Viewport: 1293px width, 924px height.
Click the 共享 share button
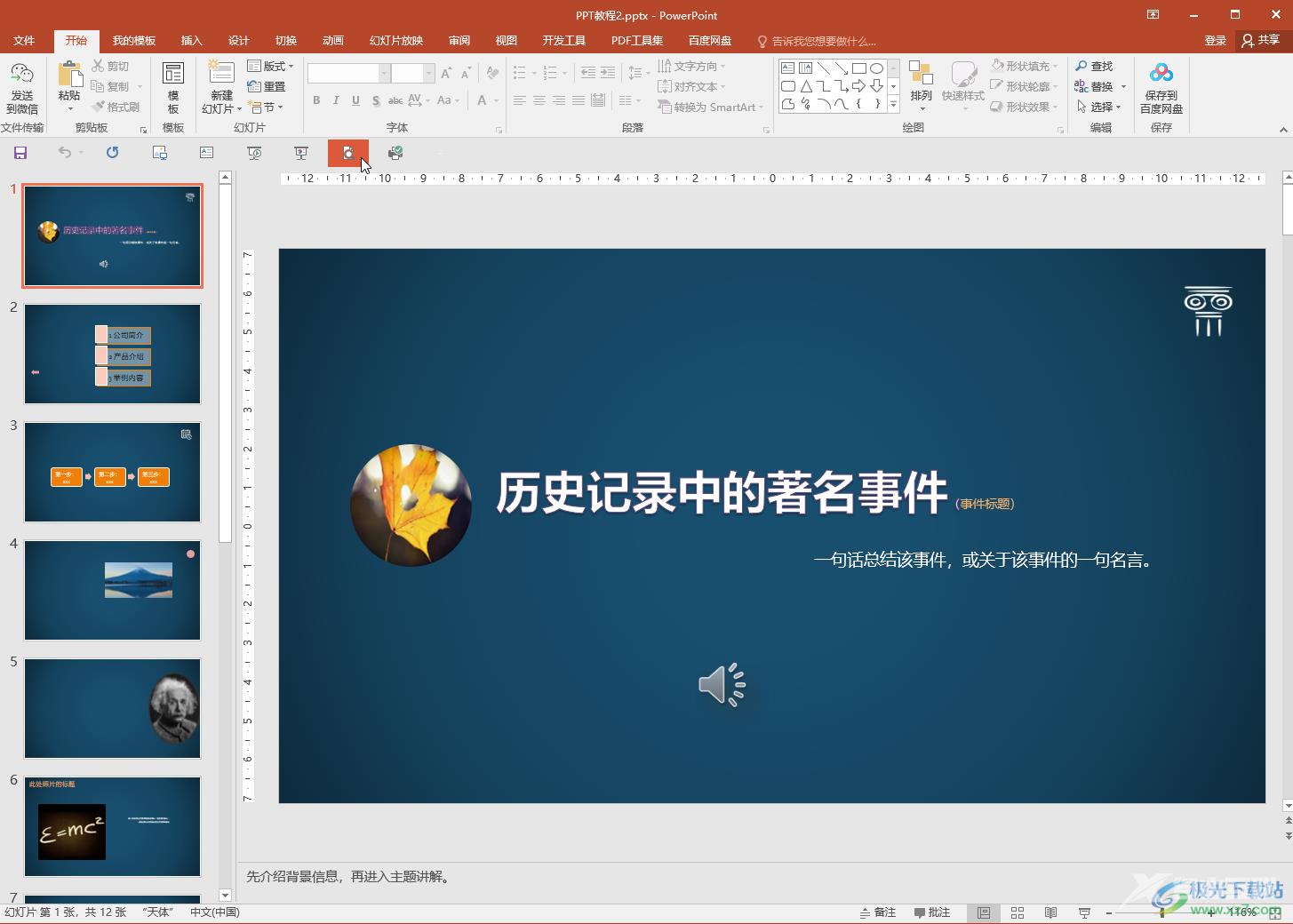1262,41
